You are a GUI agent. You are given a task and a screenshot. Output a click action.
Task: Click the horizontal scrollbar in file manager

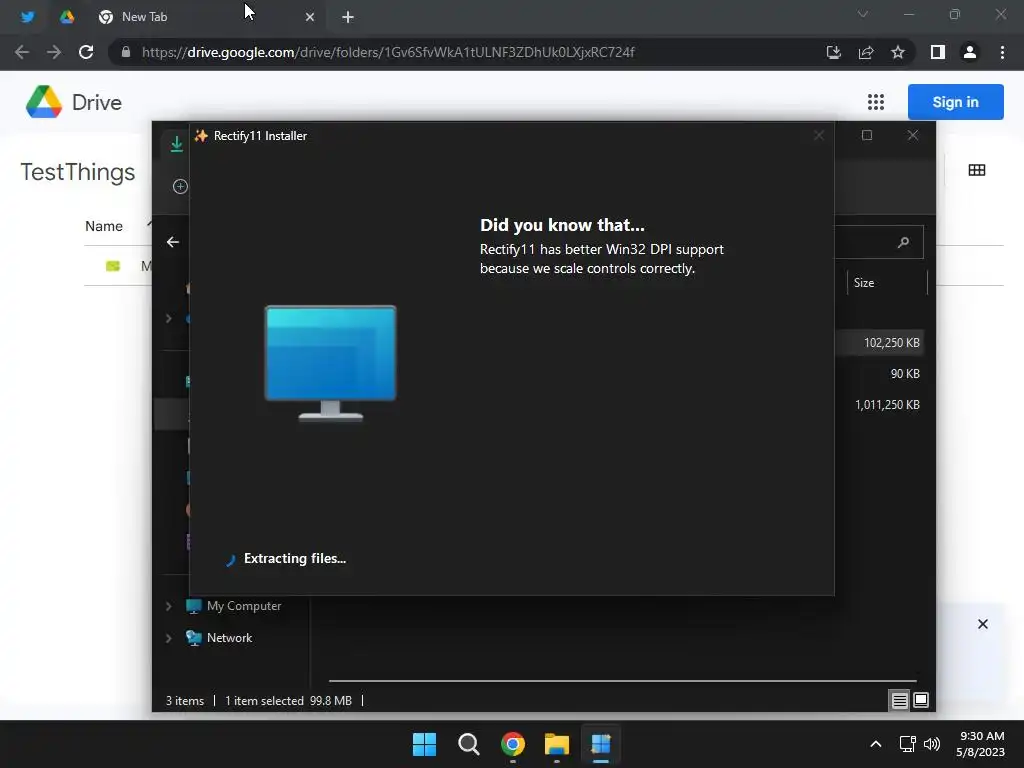(x=622, y=680)
